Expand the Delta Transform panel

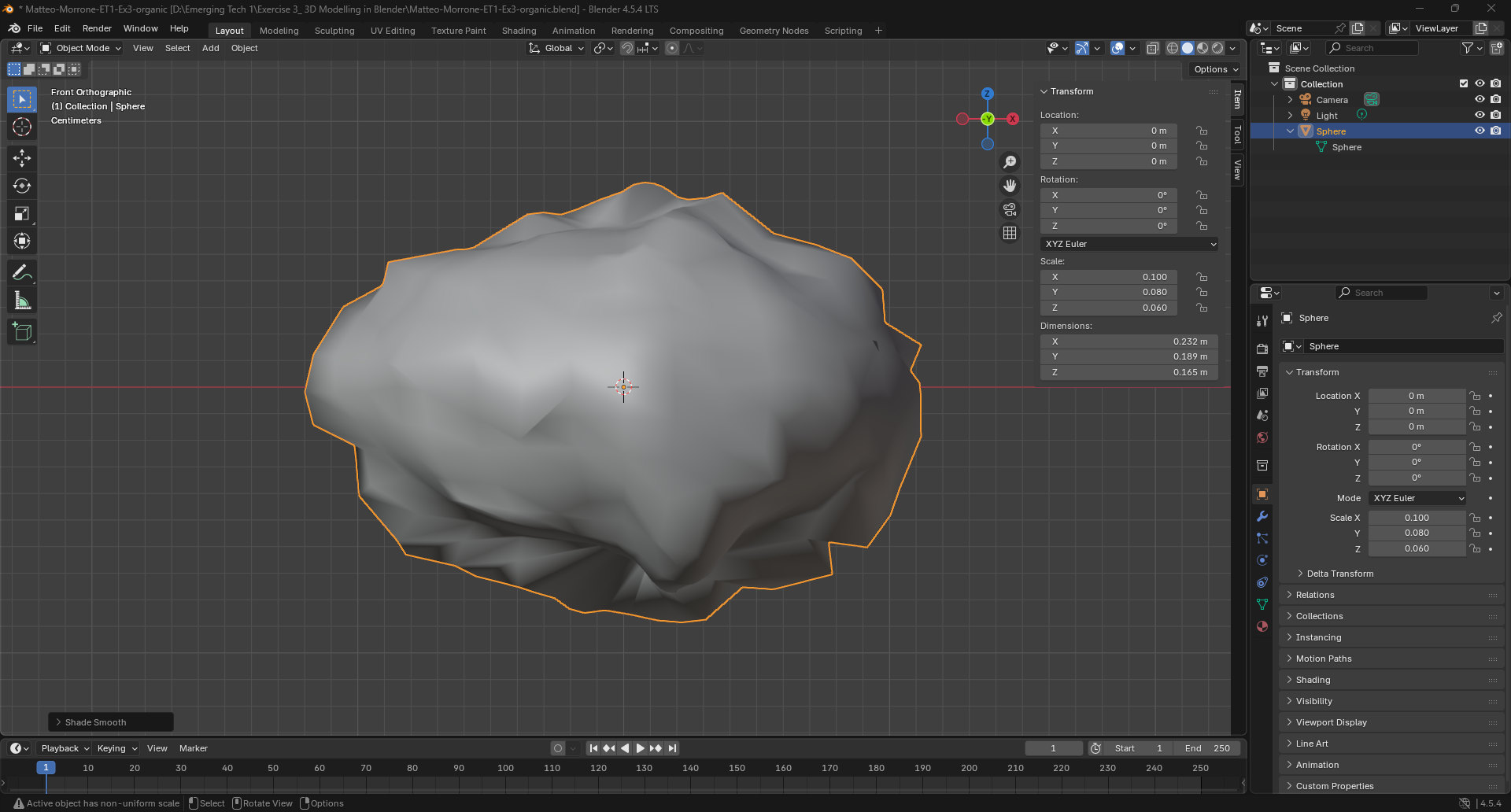click(x=1339, y=574)
